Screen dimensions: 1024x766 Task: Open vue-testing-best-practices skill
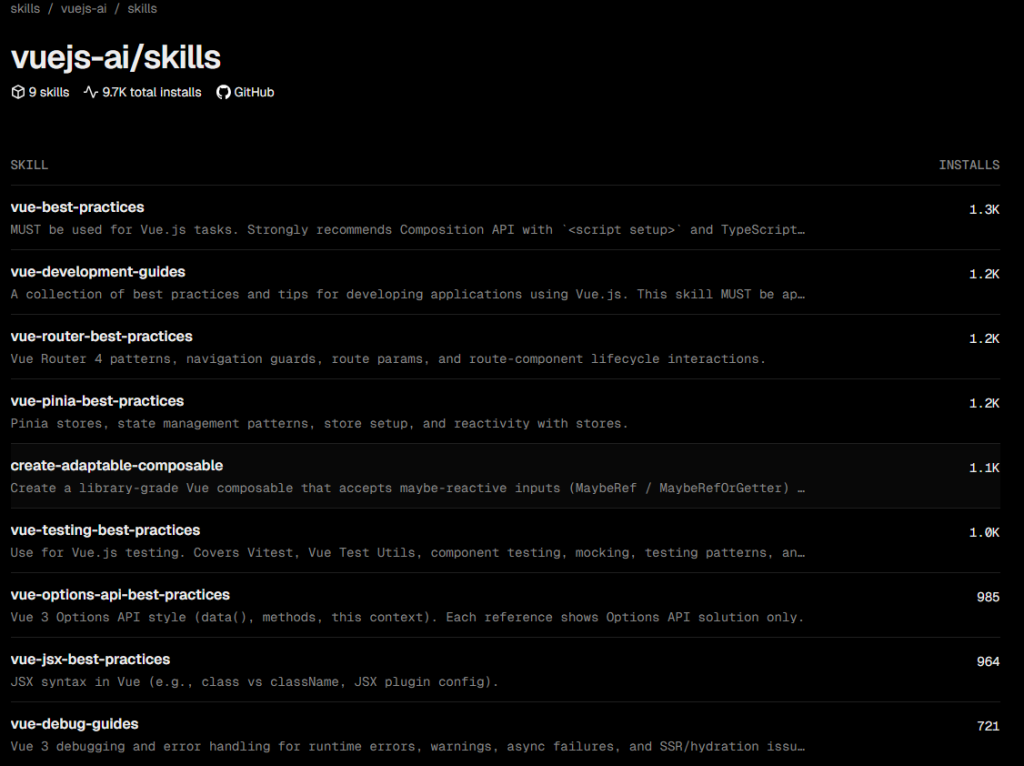[105, 530]
